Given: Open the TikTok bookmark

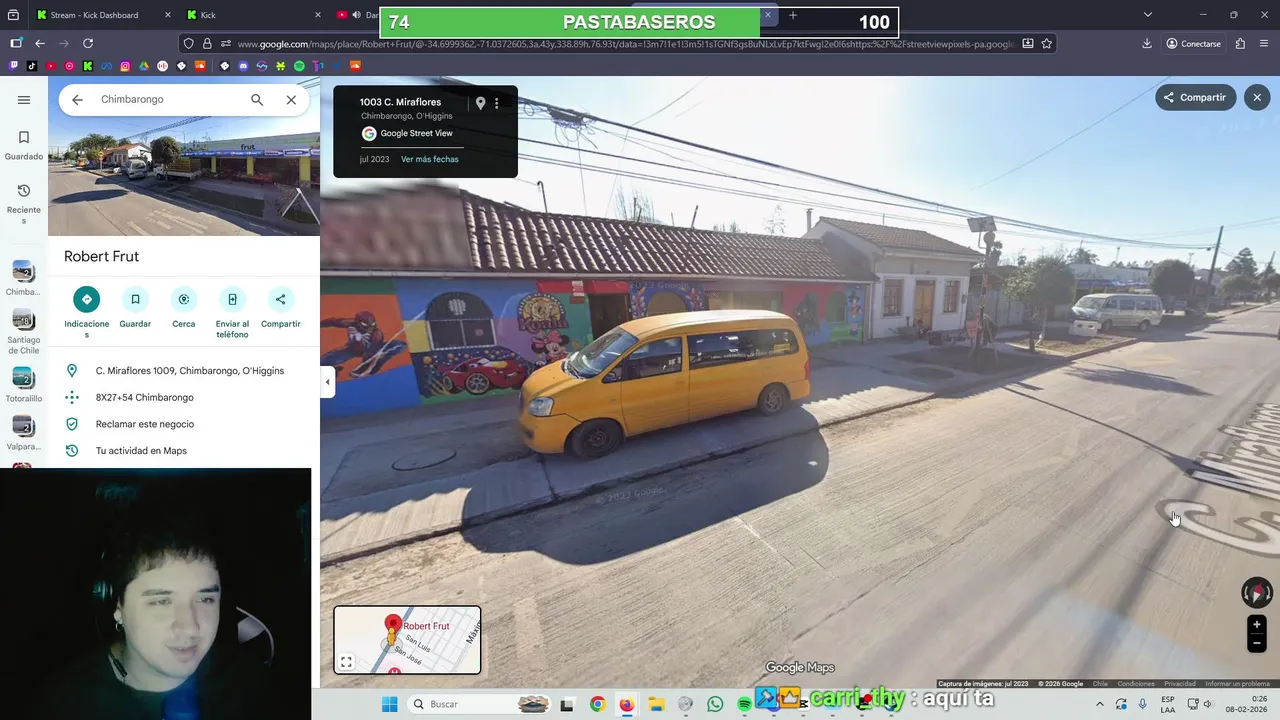Looking at the screenshot, I should [32, 66].
